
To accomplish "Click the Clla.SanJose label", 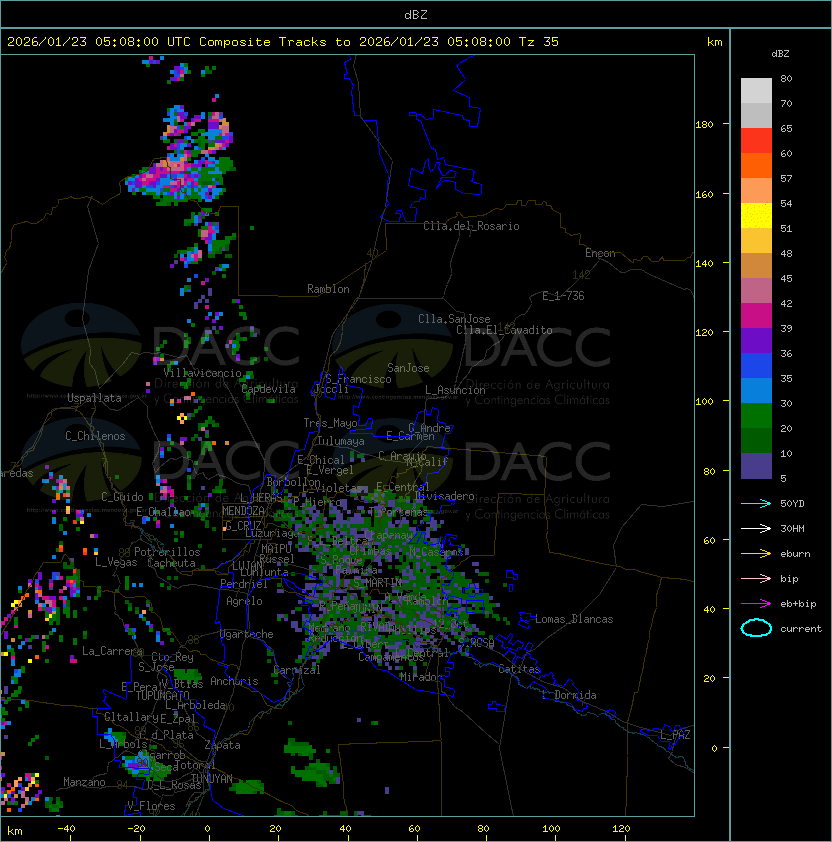I will [x=454, y=319].
